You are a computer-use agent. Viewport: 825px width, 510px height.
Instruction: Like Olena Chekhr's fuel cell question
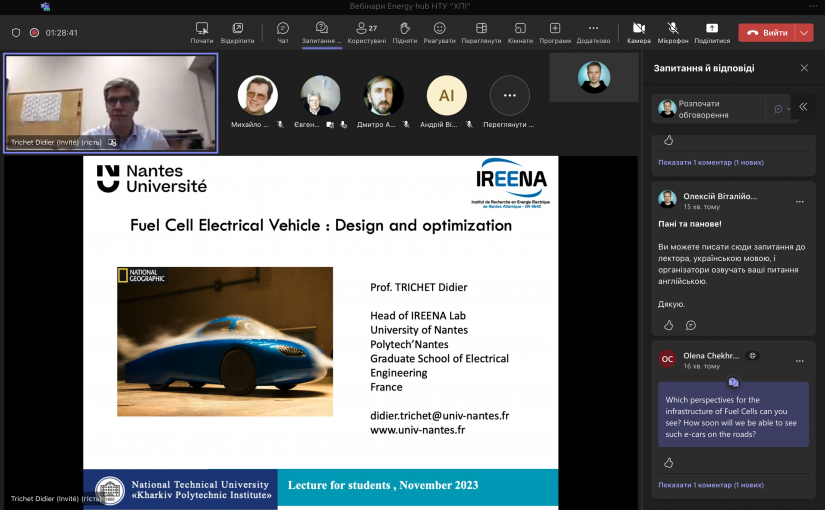point(668,463)
